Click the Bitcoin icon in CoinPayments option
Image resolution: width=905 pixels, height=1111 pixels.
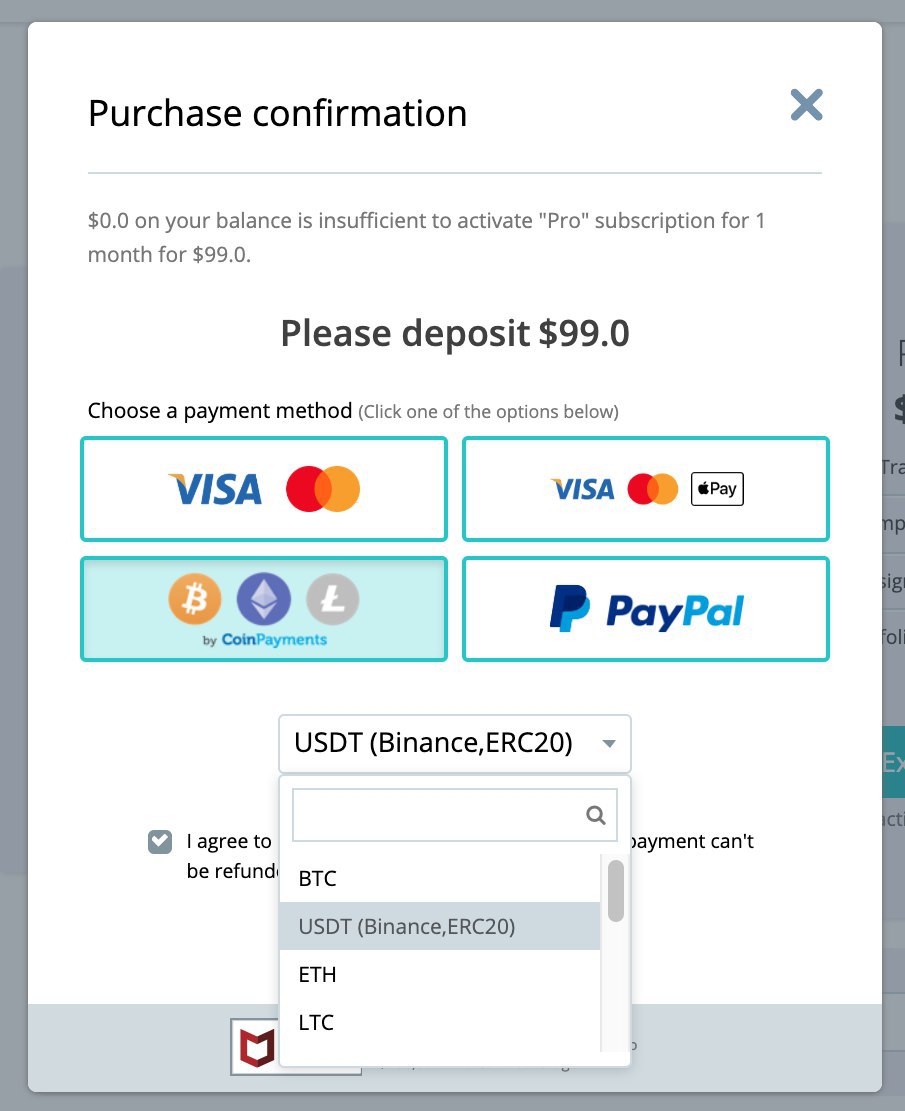[193, 599]
